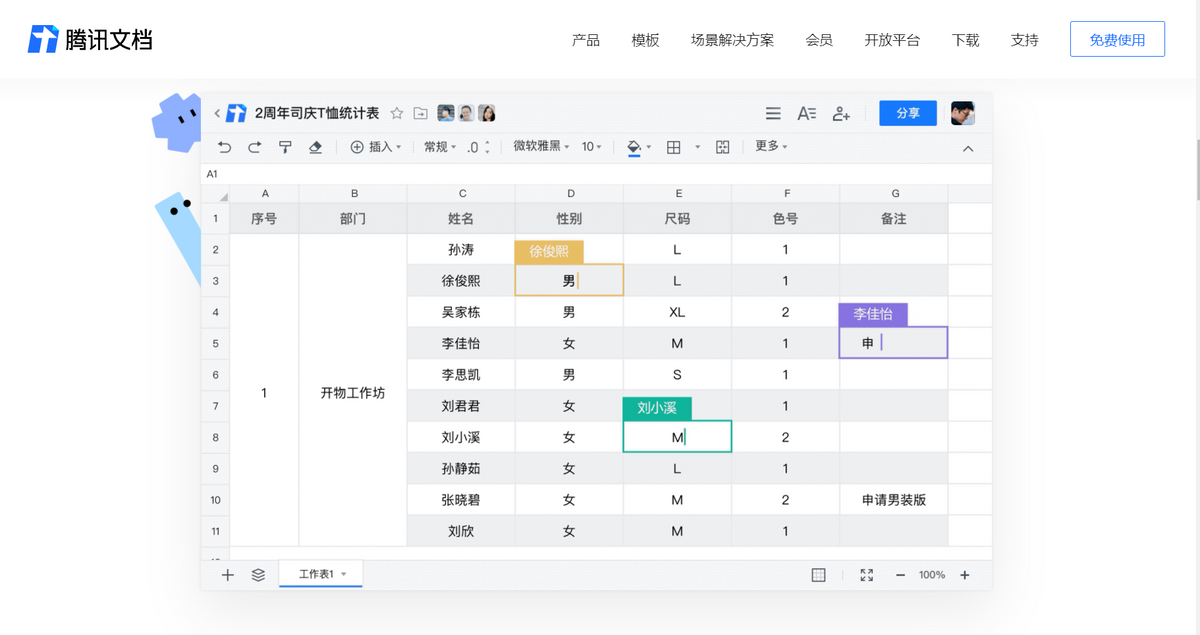Click the merge cells icon
1200x635 pixels.
[723, 147]
